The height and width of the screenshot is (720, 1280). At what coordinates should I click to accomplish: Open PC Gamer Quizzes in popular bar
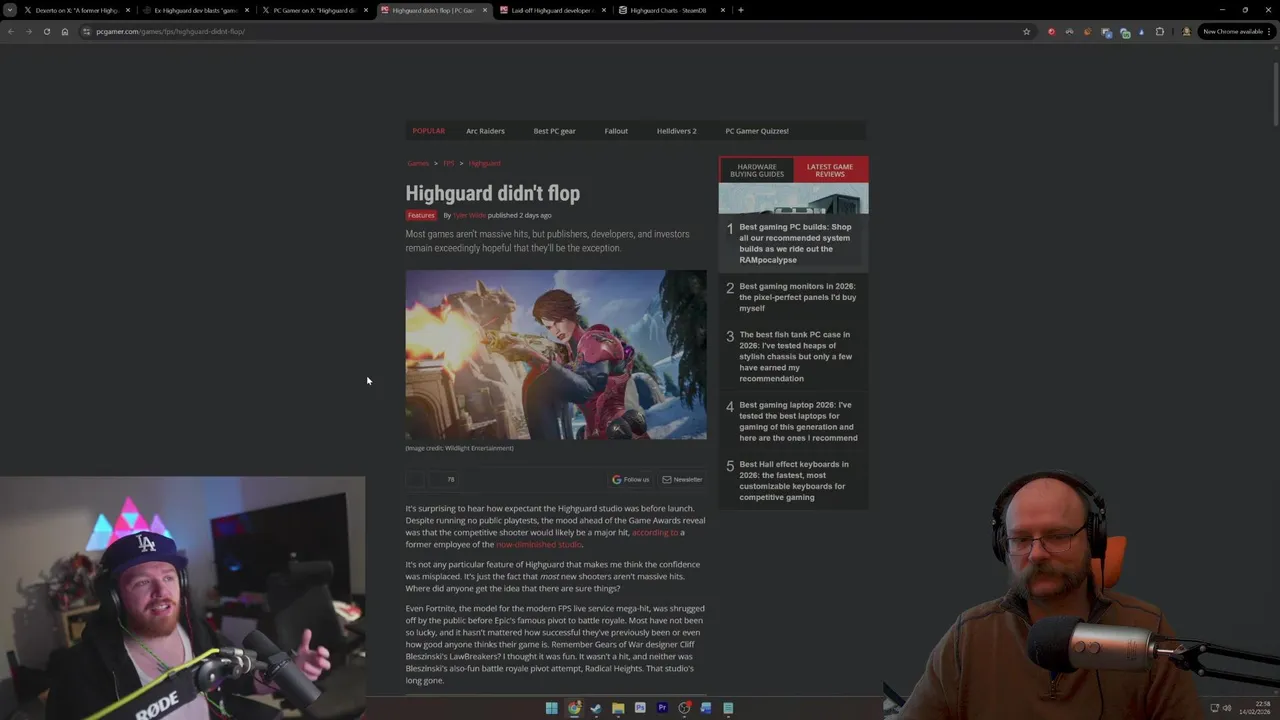point(757,131)
